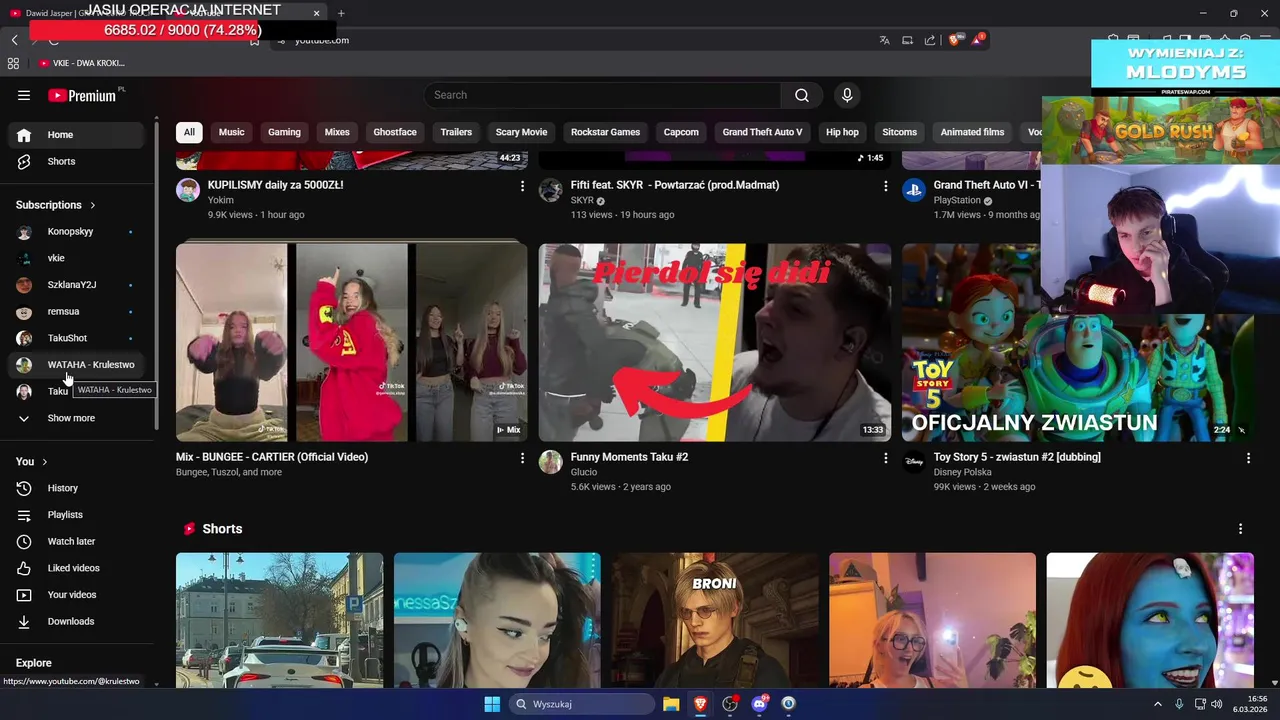Open three-dot menu for Toy Story 5 zwiastun
Image resolution: width=1280 pixels, height=720 pixels.
click(1248, 458)
